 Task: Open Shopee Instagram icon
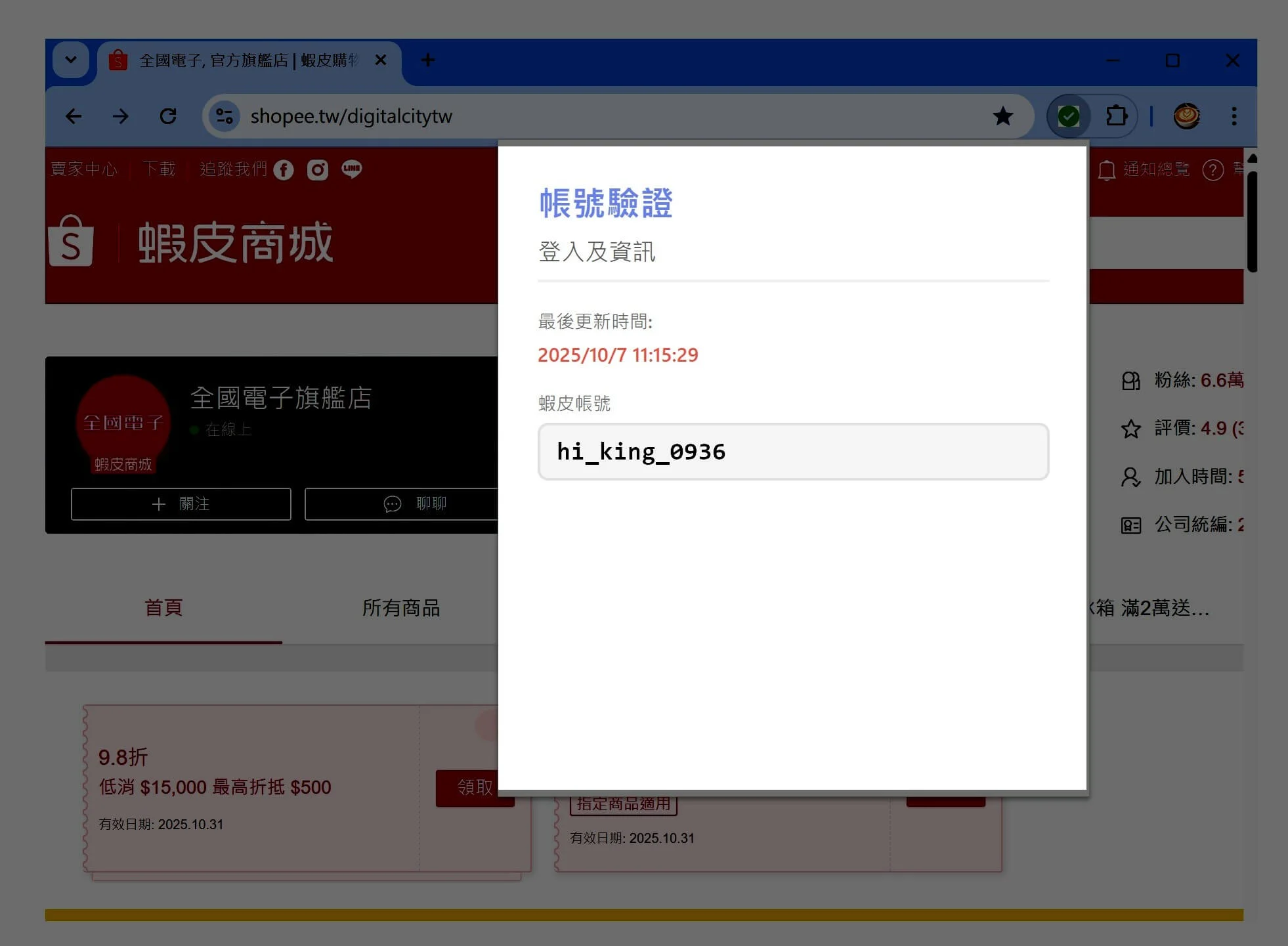click(x=318, y=170)
